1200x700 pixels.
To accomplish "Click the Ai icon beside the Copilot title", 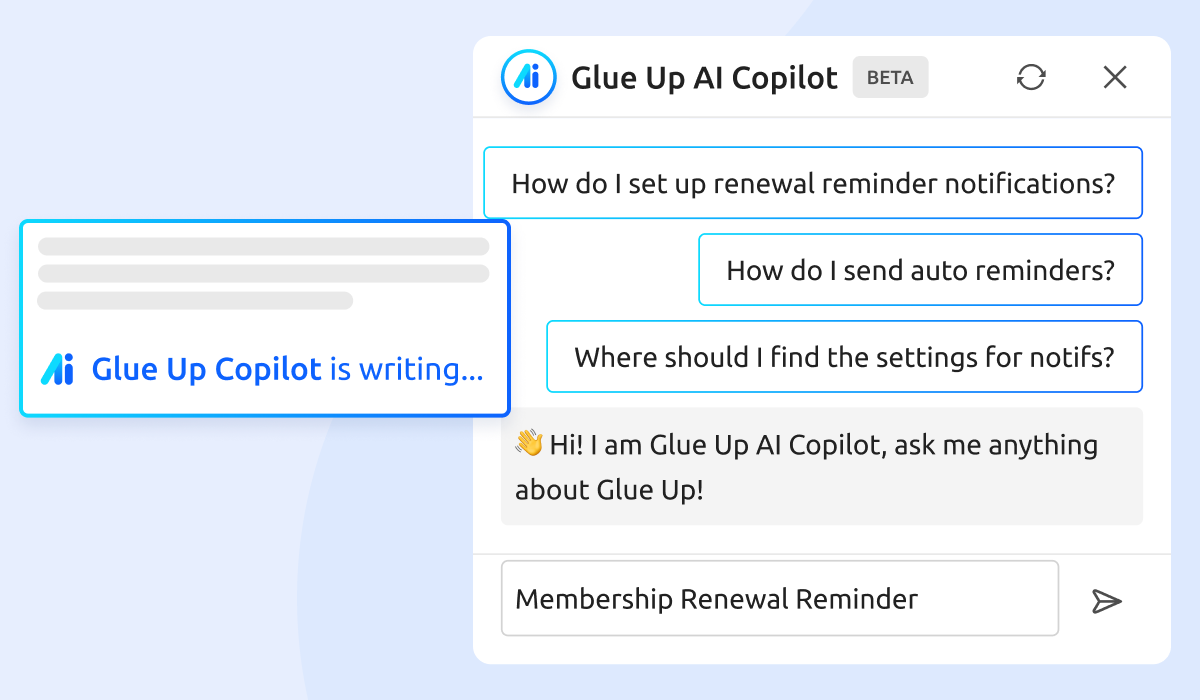I will 527,77.
